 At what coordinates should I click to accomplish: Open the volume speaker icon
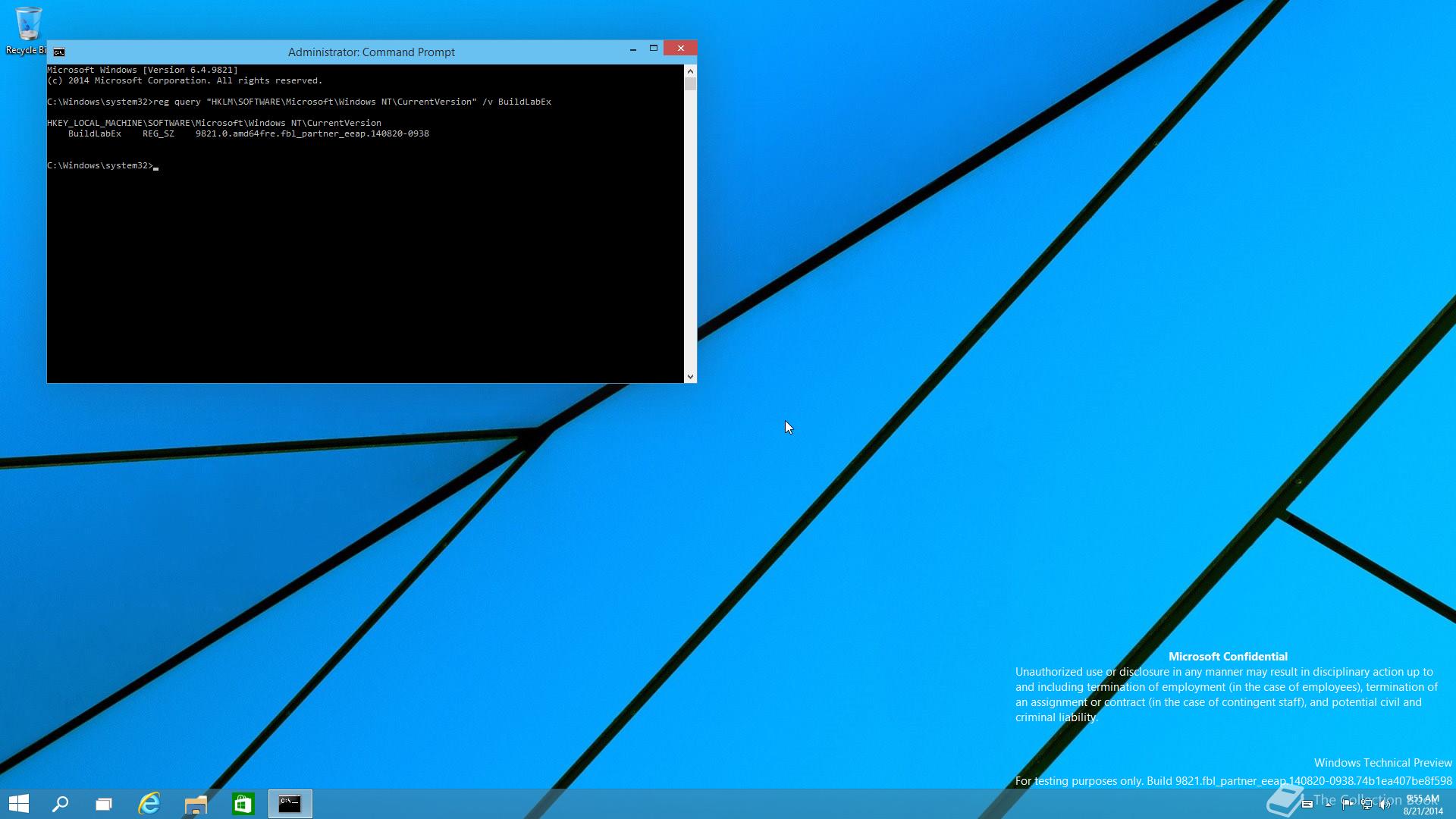[x=1385, y=805]
